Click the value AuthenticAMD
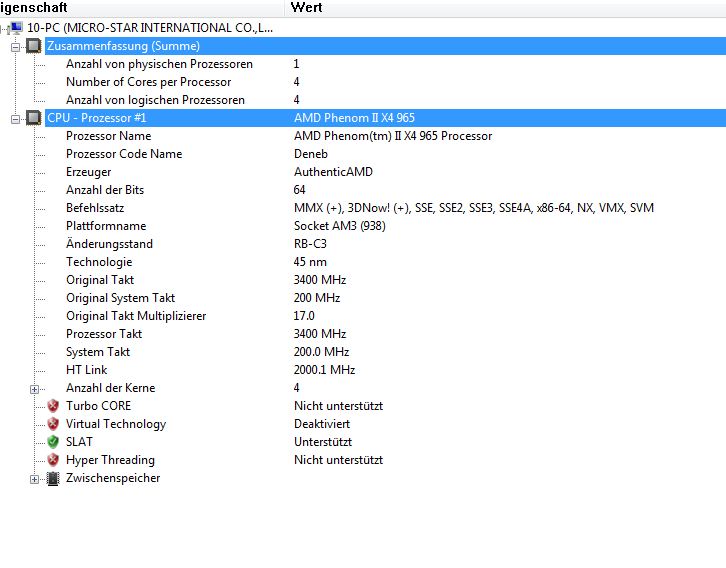This screenshot has width=726, height=568. pyautogui.click(x=333, y=172)
